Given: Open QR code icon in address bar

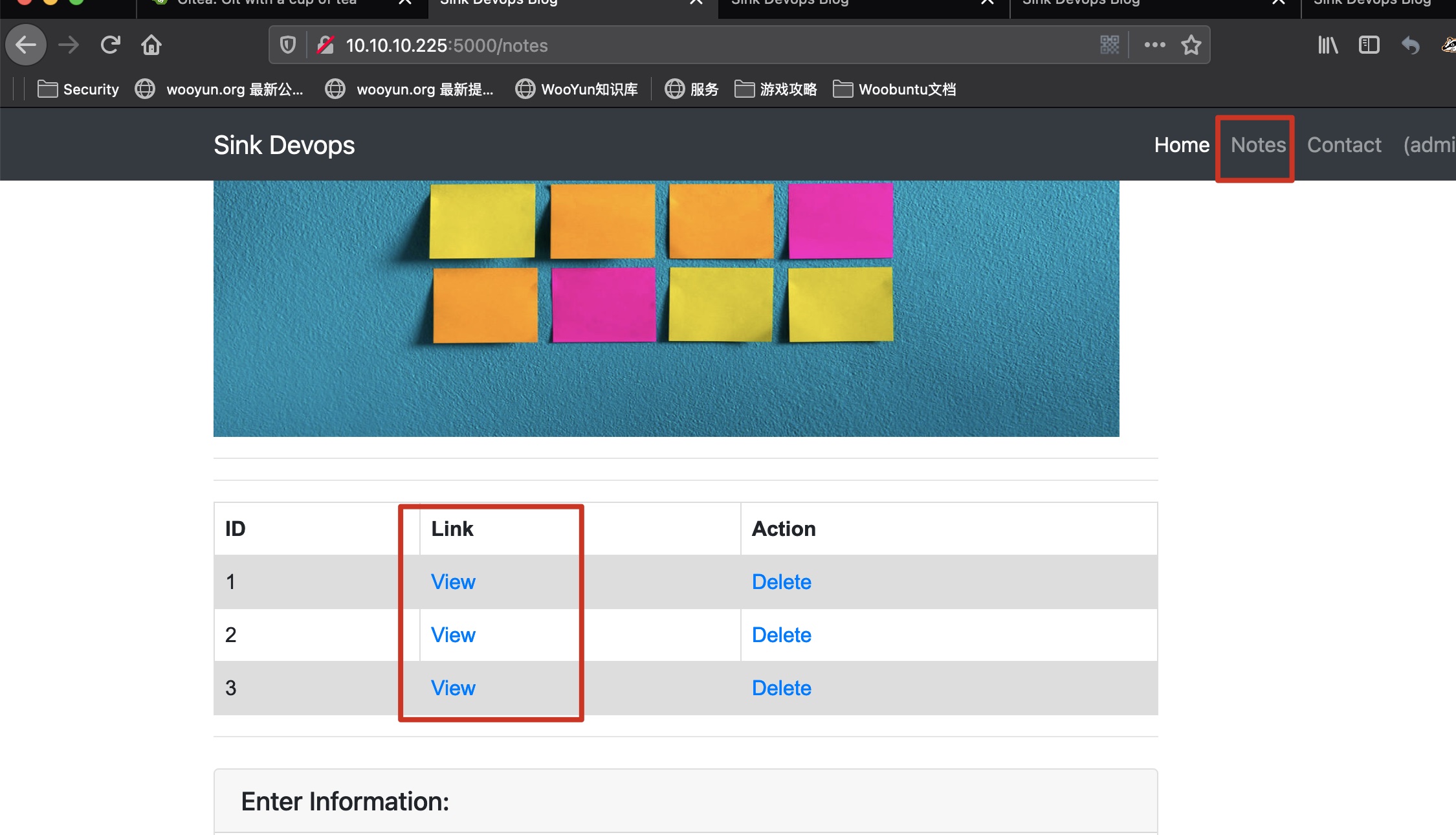Looking at the screenshot, I should tap(1109, 45).
